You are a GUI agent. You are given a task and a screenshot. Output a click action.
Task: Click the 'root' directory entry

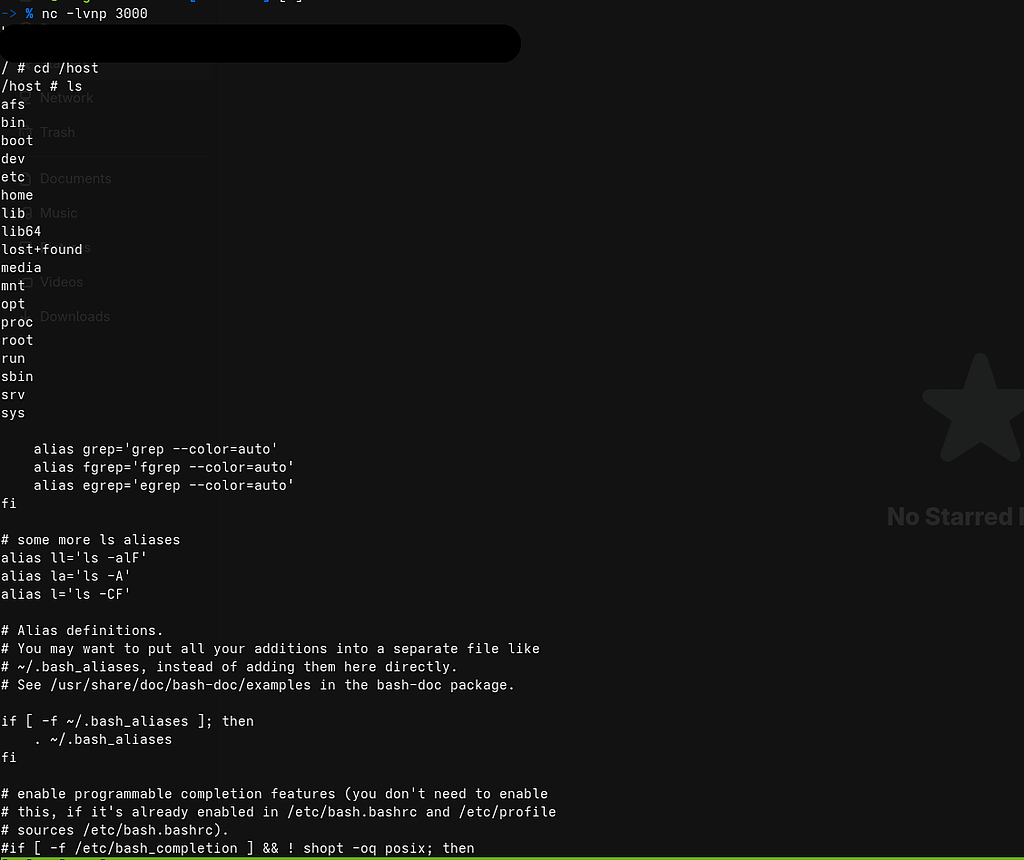(x=17, y=340)
